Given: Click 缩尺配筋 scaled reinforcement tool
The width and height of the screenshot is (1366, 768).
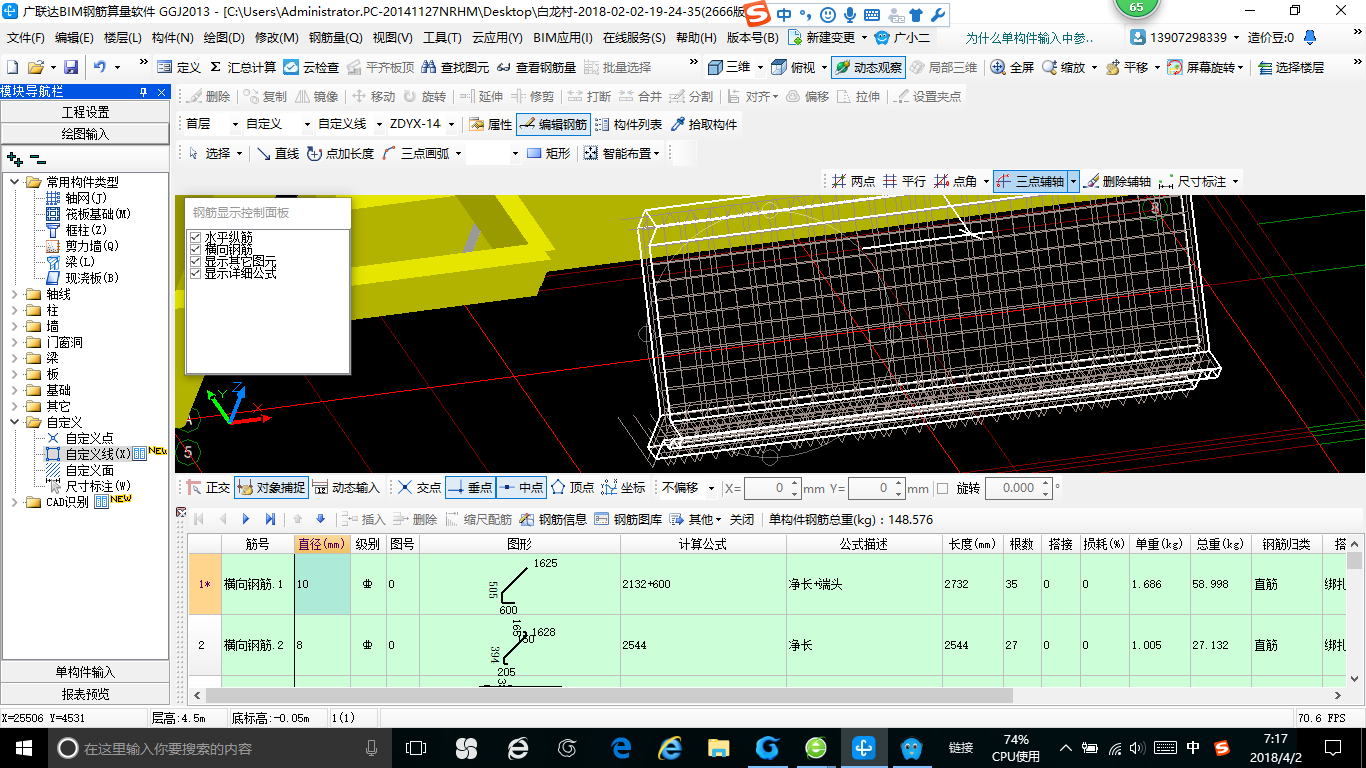Looking at the screenshot, I should pyautogui.click(x=478, y=519).
